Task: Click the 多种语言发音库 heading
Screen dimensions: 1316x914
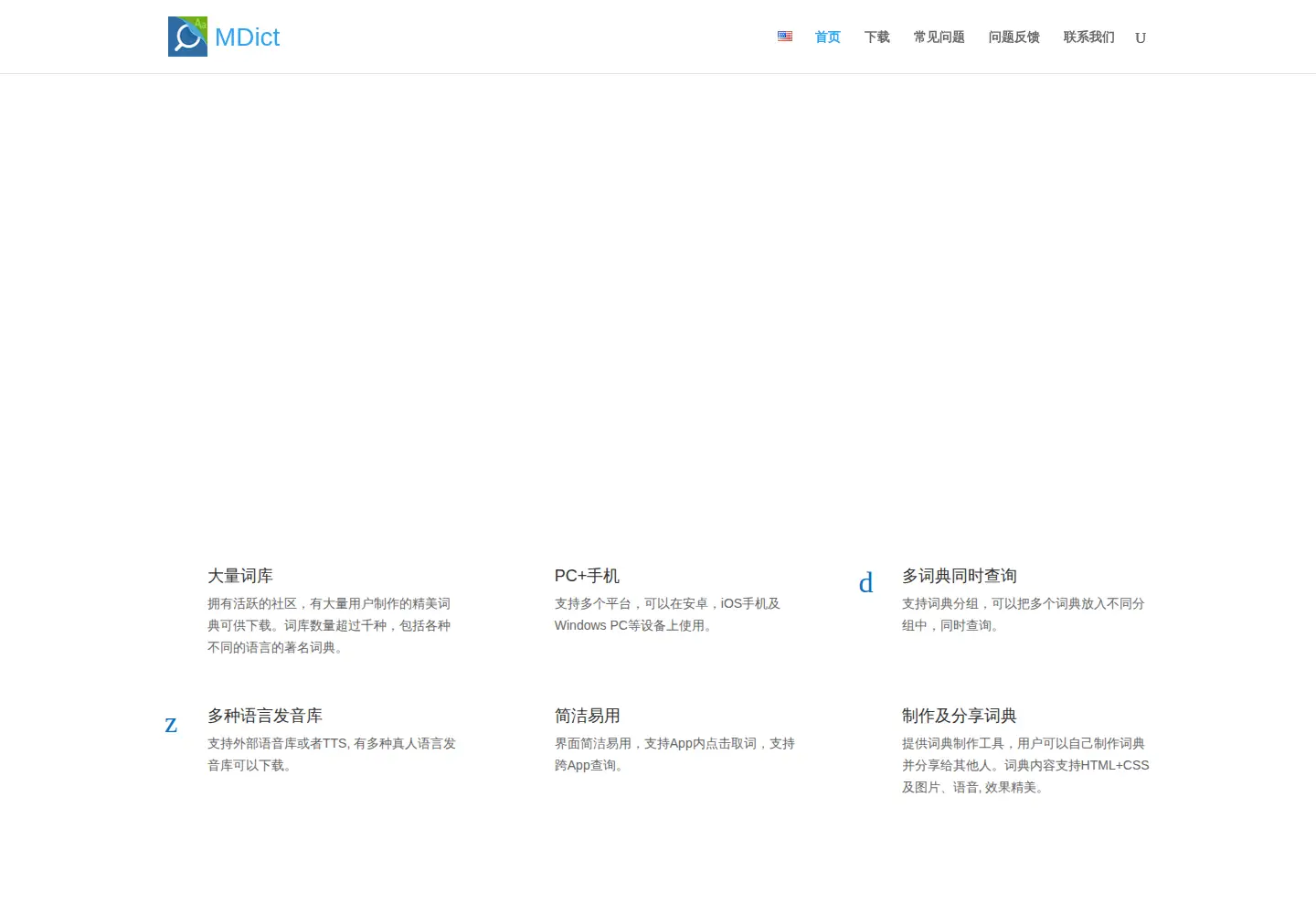Action: pos(265,716)
